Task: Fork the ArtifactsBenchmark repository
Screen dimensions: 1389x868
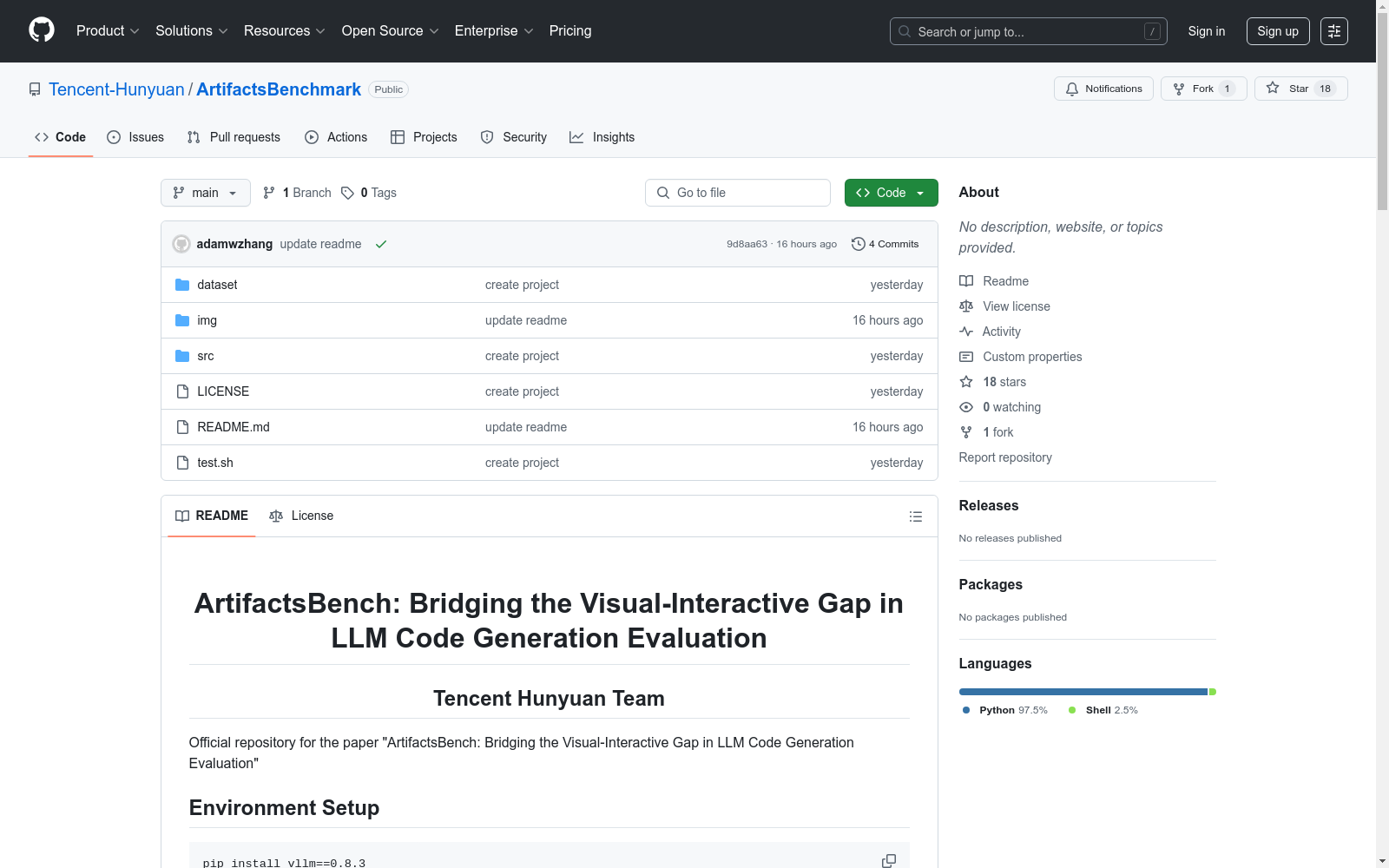Action: (x=1204, y=89)
